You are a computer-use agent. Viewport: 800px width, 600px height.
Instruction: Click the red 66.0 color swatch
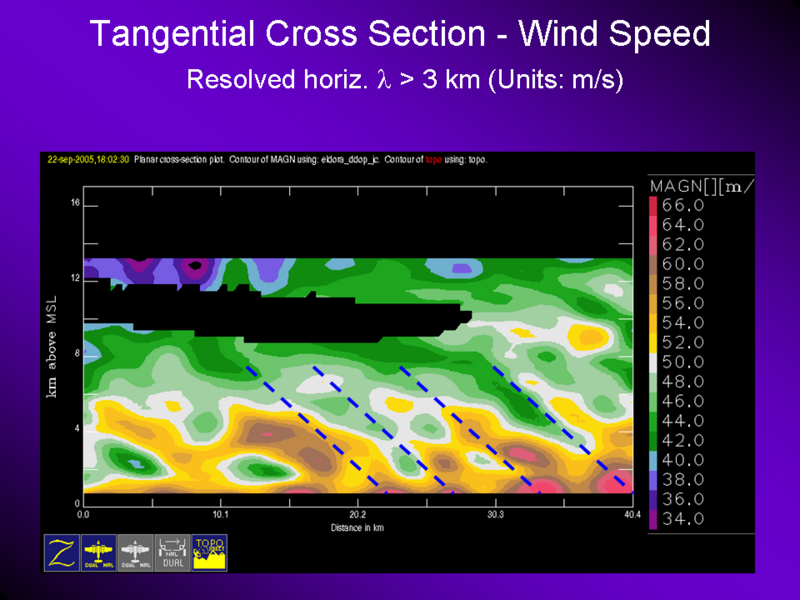coord(653,206)
